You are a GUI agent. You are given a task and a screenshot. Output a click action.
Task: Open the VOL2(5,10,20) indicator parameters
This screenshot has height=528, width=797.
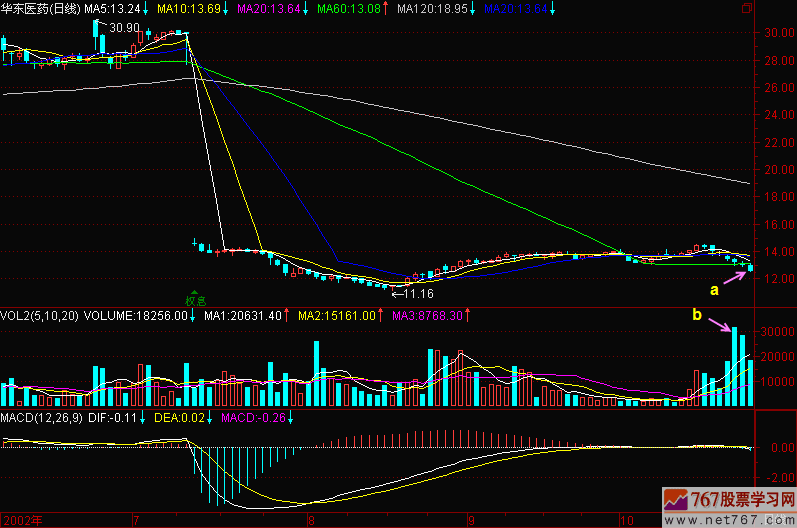[x=38, y=315]
